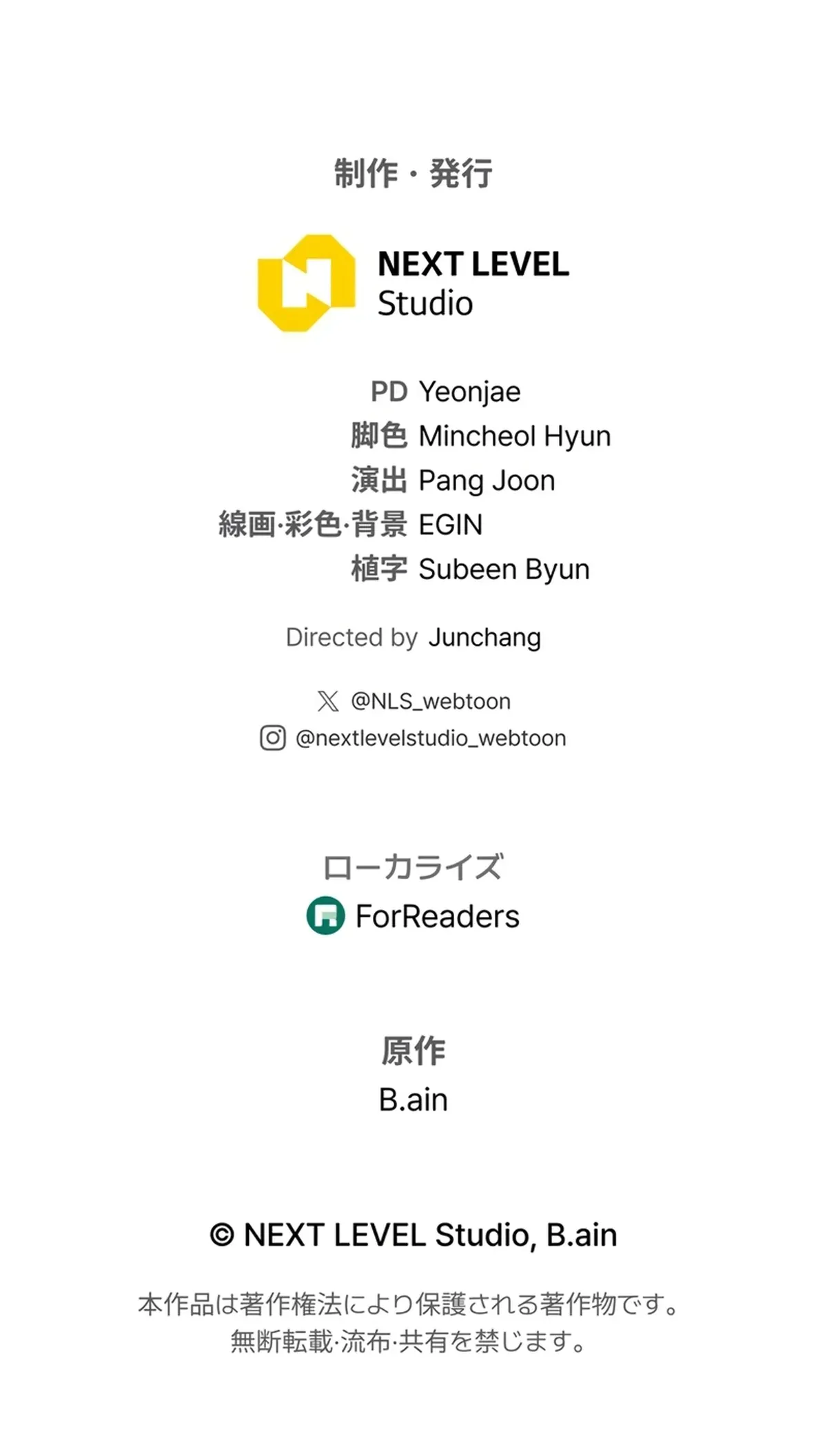Click the 無断転載 prohibition notice text
Image resolution: width=827 pixels, height=1456 pixels.
(409, 1342)
